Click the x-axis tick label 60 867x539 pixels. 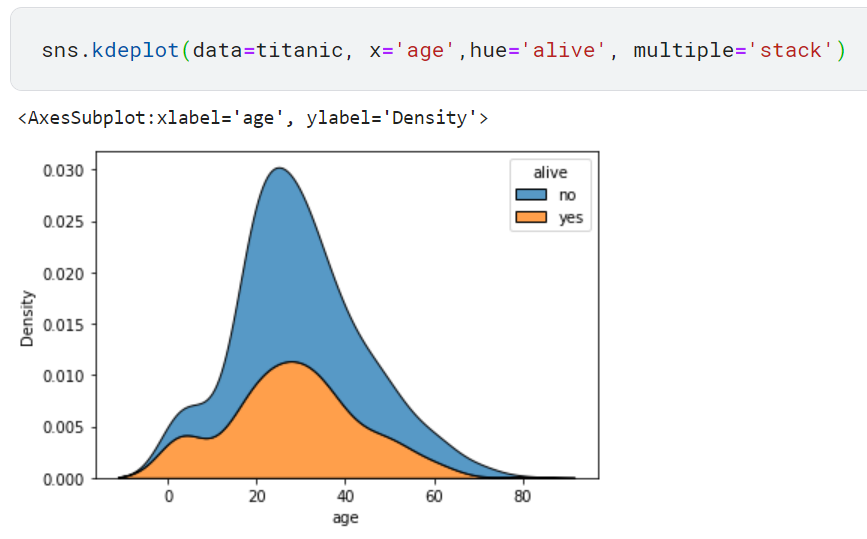[x=434, y=496]
